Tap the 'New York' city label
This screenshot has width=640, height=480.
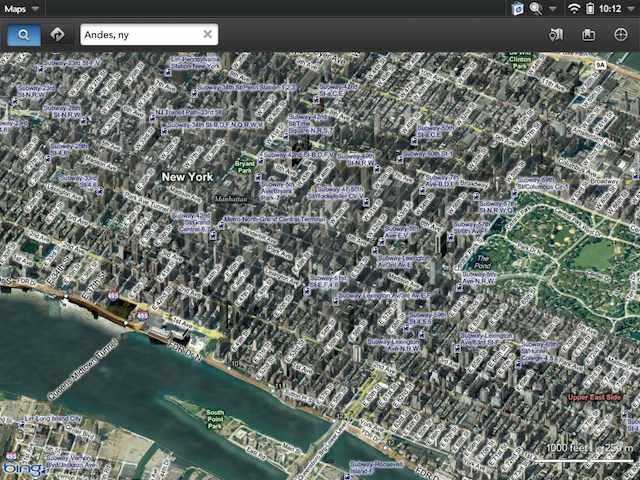point(187,177)
